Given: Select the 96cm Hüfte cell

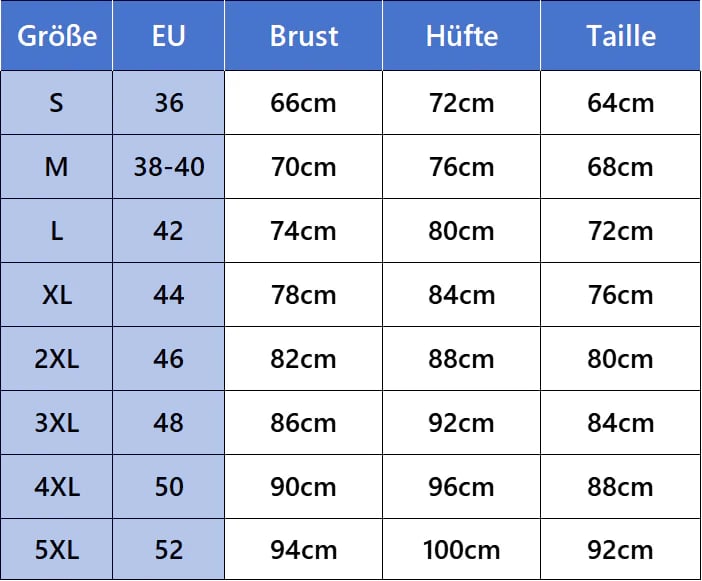Looking at the screenshot, I should [462, 487].
